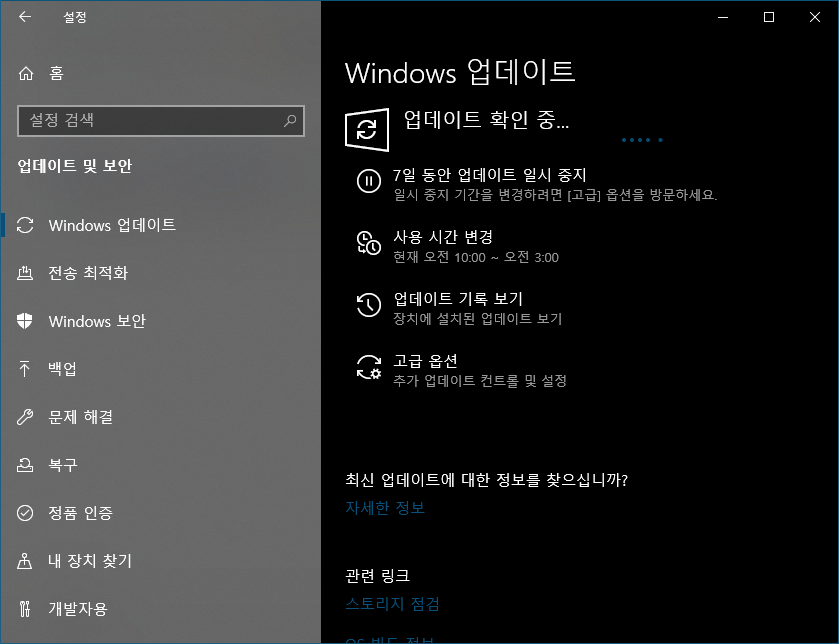Open 고급 옵션 settings
839x644 pixels.
pos(425,361)
